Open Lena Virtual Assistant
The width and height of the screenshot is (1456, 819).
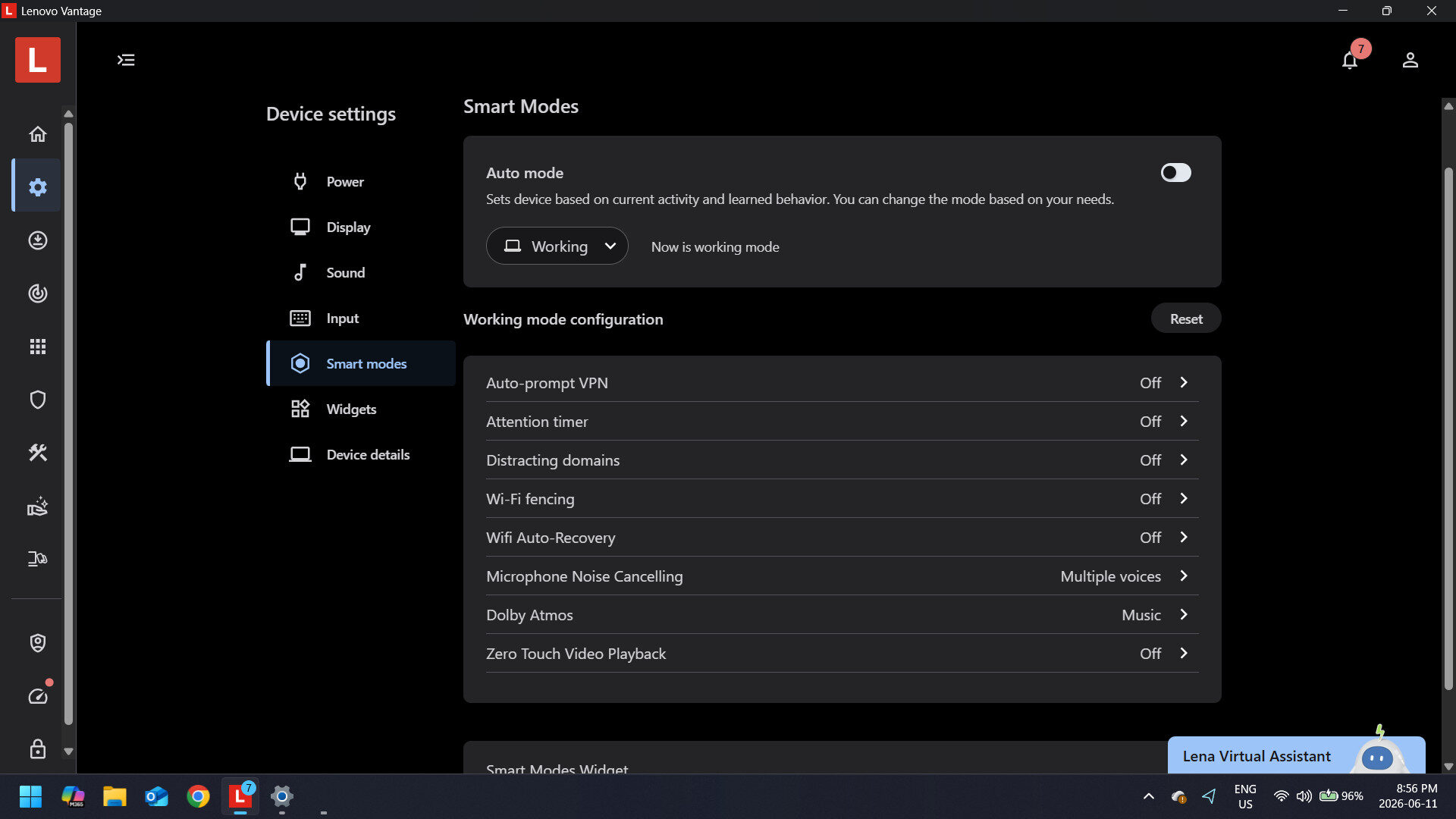click(x=1296, y=755)
